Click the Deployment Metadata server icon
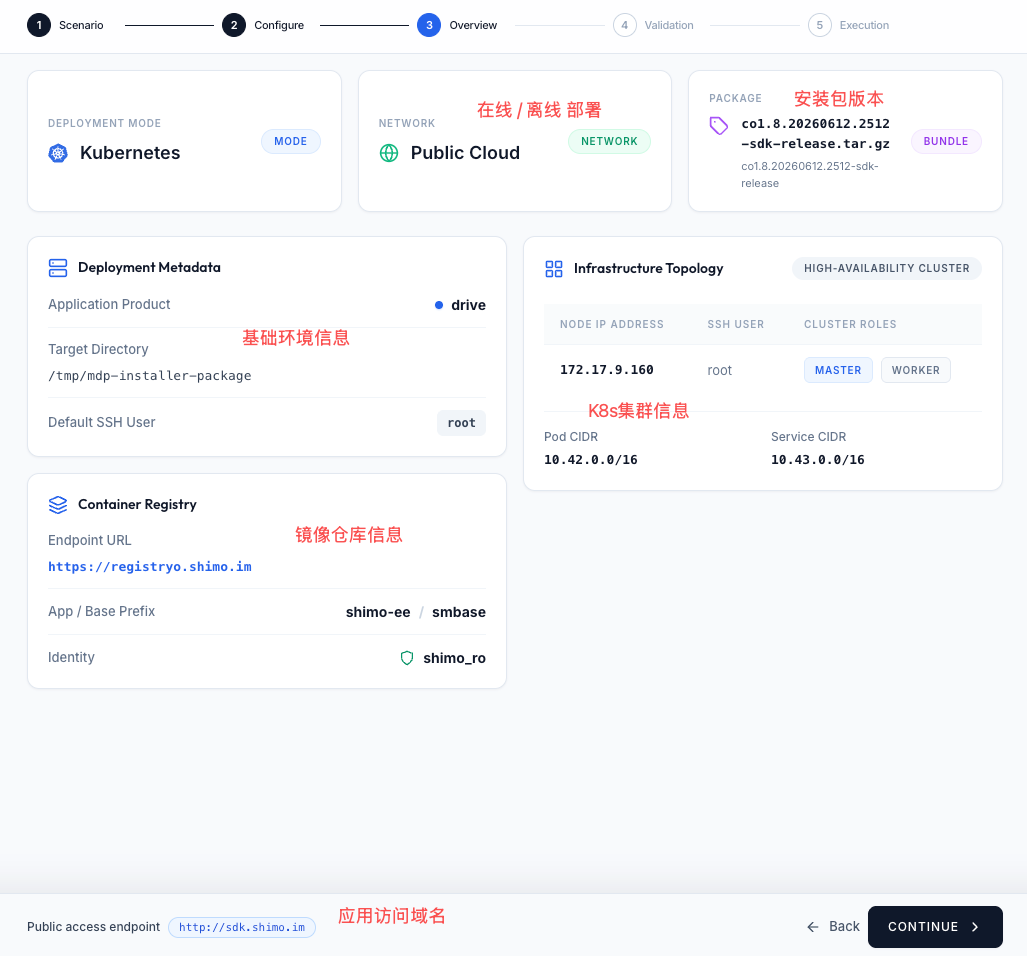 pyautogui.click(x=58, y=268)
